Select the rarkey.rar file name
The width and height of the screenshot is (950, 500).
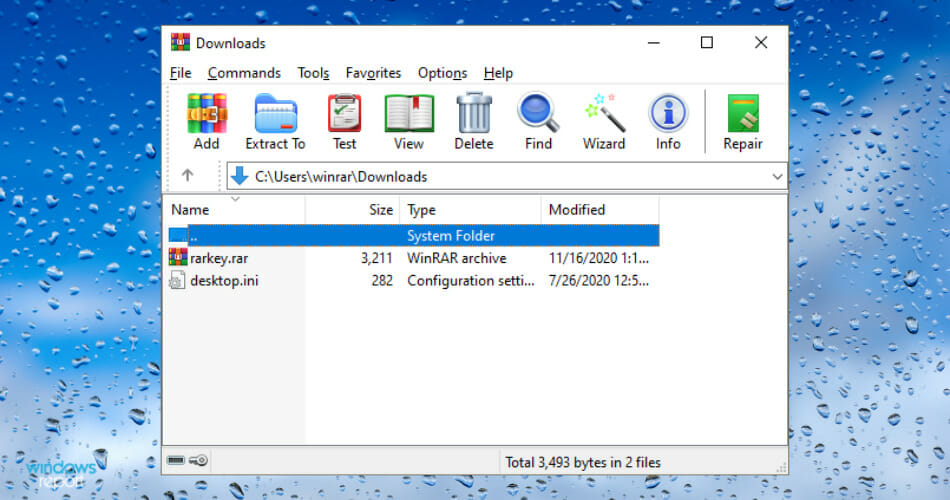(219, 258)
